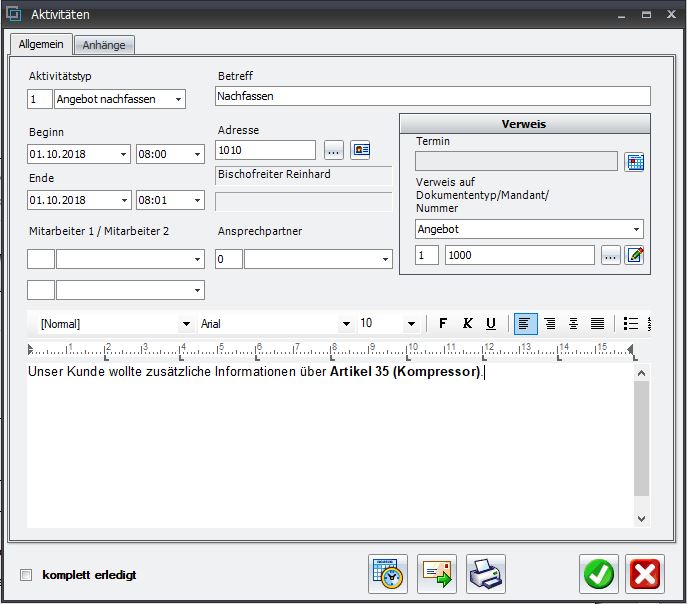The width and height of the screenshot is (687, 604).
Task: Expand the Angebot document type dropdown
Action: [x=637, y=229]
